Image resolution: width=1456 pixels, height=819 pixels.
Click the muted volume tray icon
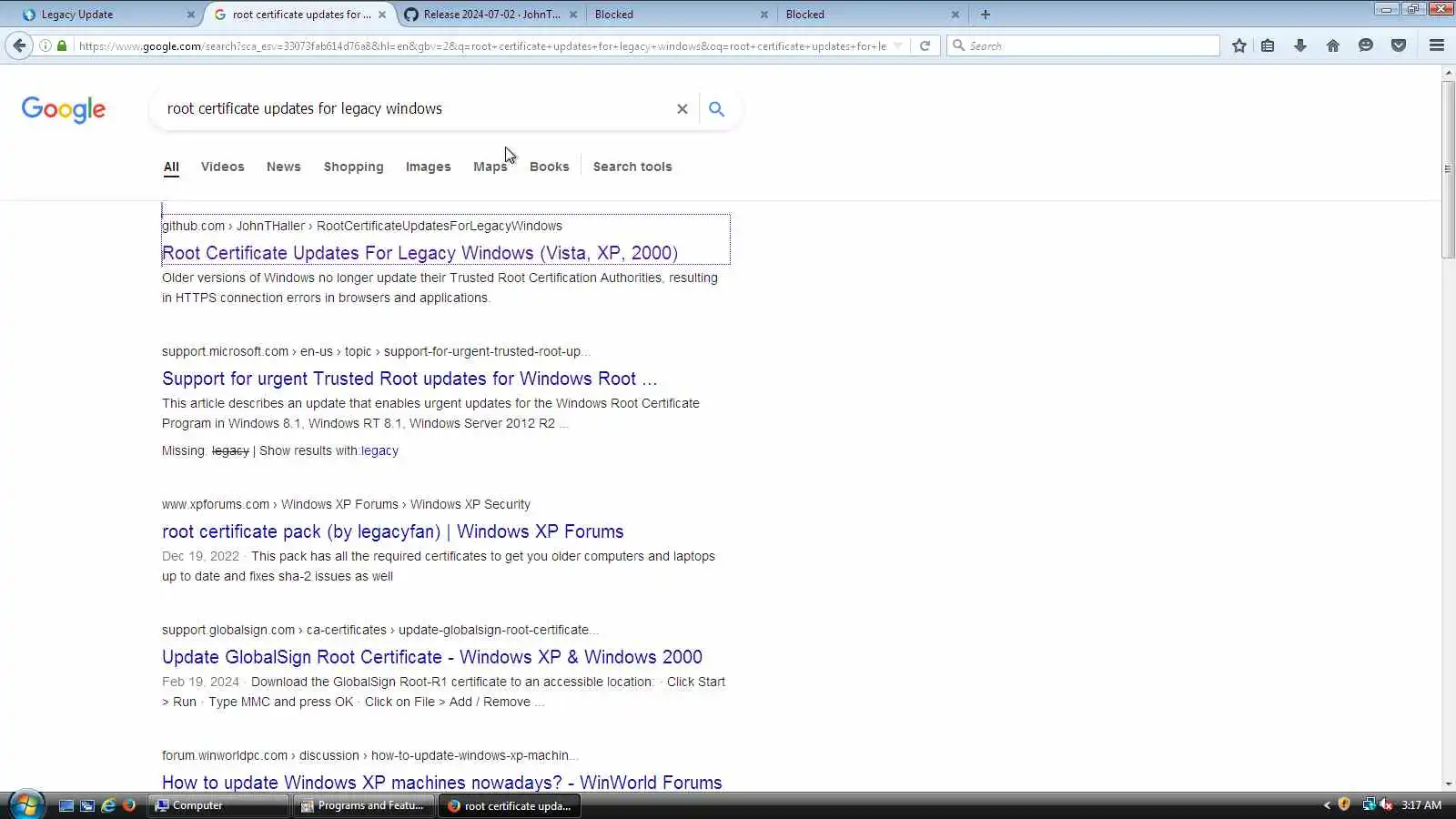tap(1386, 804)
